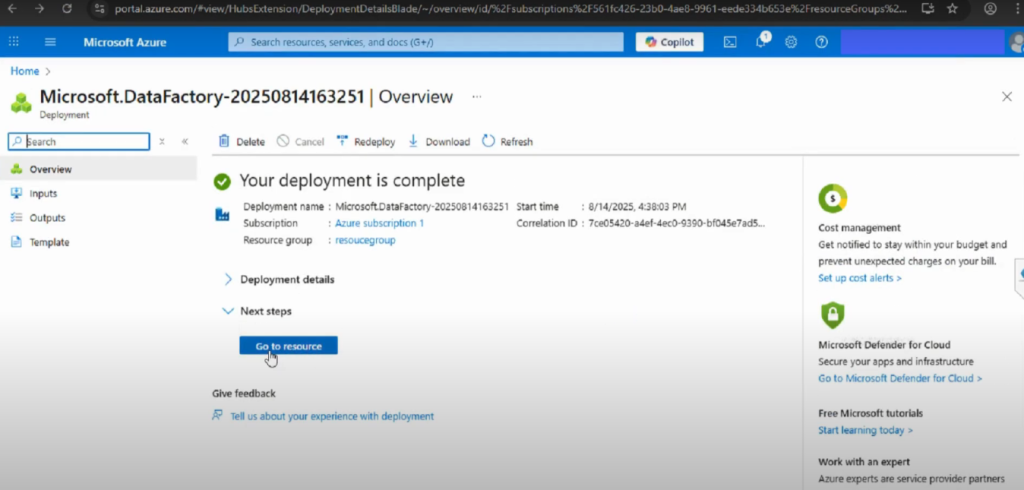Expand Deployment details section
Image resolution: width=1024 pixels, height=490 pixels.
click(279, 279)
